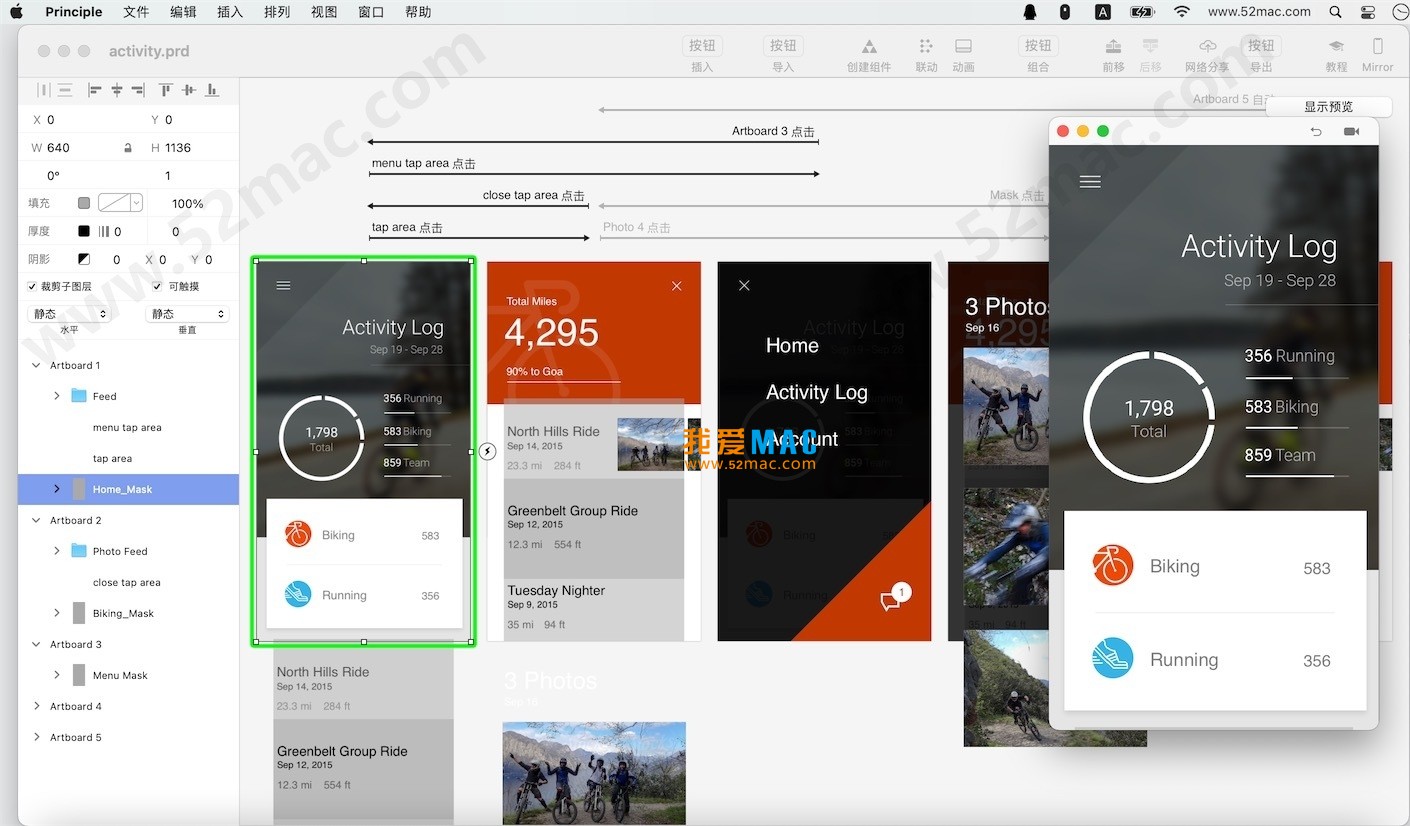Expand the Feed folder layer
The height and width of the screenshot is (826, 1410).
click(x=57, y=396)
